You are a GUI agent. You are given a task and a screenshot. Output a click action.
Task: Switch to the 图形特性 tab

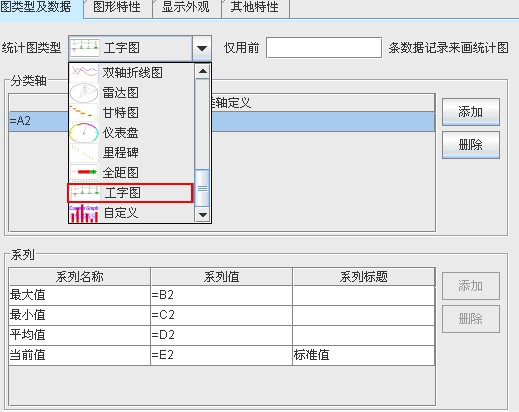pos(117,8)
